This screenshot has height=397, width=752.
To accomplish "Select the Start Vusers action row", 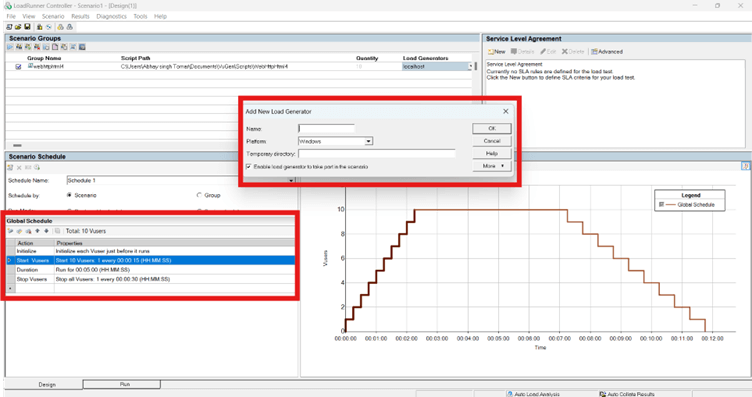I will pyautogui.click(x=151, y=260).
